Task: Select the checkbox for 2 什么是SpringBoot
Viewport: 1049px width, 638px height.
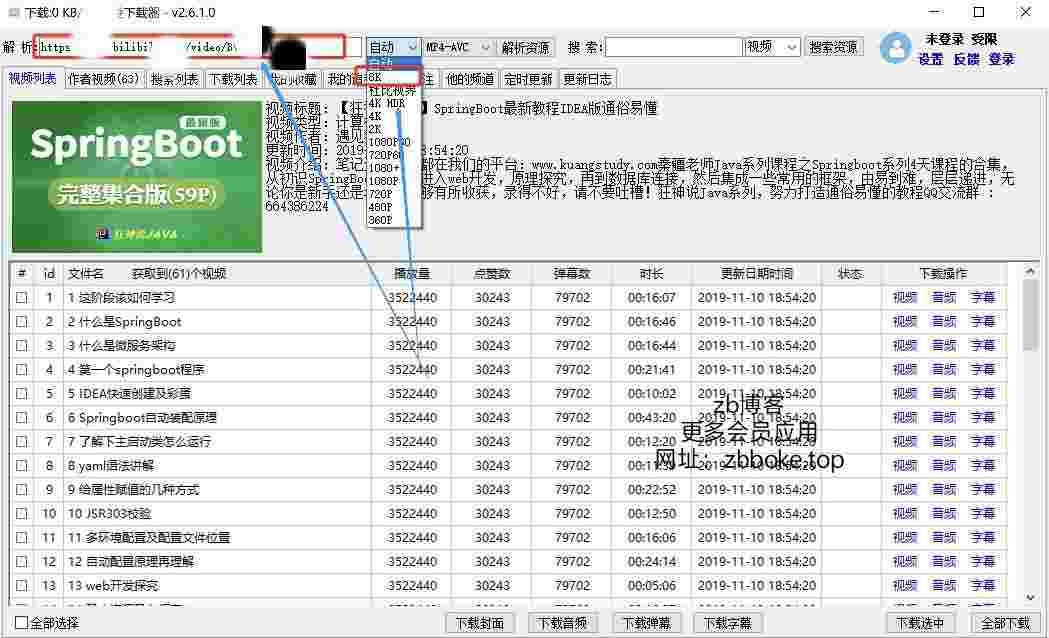Action: point(22,322)
